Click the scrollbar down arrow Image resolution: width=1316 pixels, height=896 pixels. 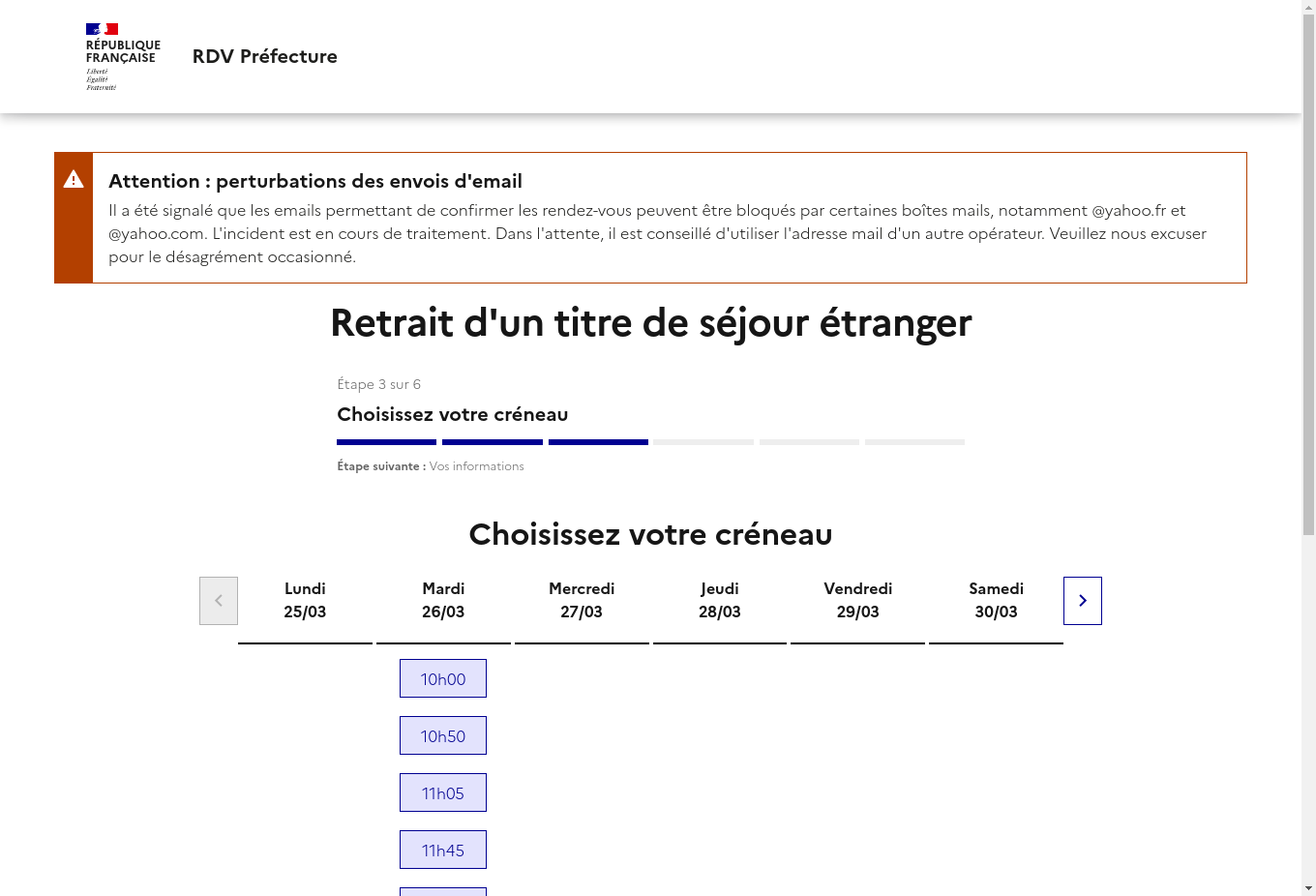click(1308, 888)
